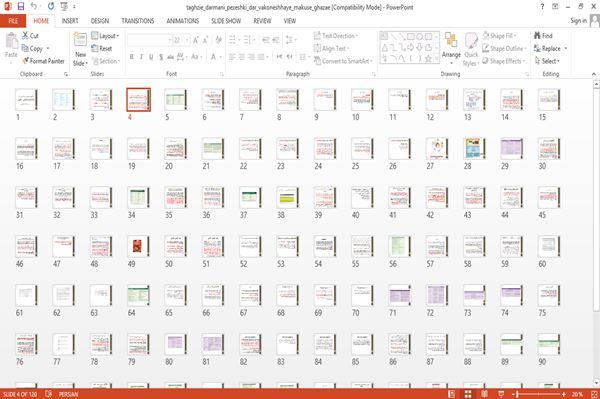The image size is (600, 399).
Task: Select slide 4 thumbnail
Action: [x=139, y=100]
